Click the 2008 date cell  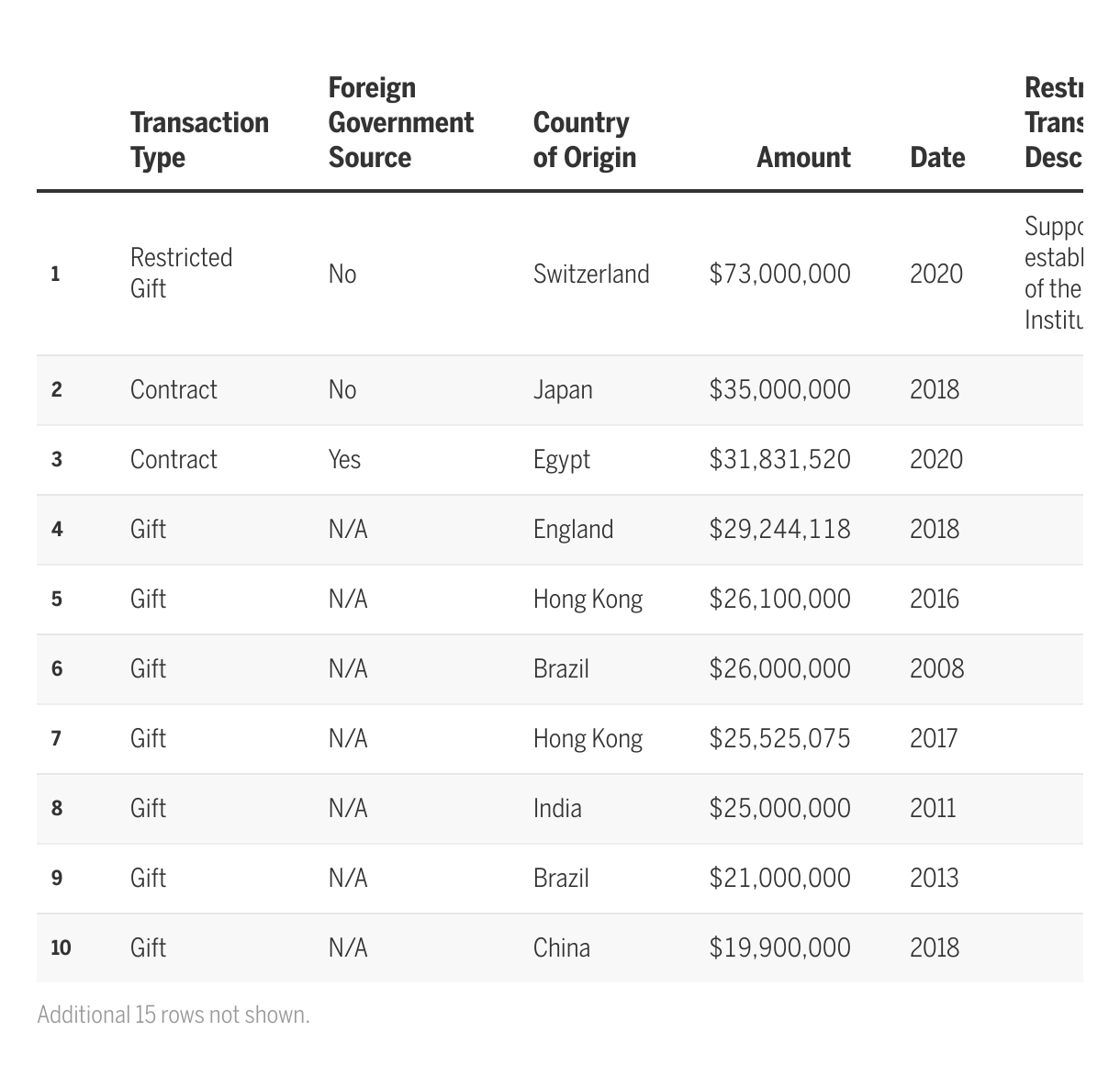pos(936,668)
